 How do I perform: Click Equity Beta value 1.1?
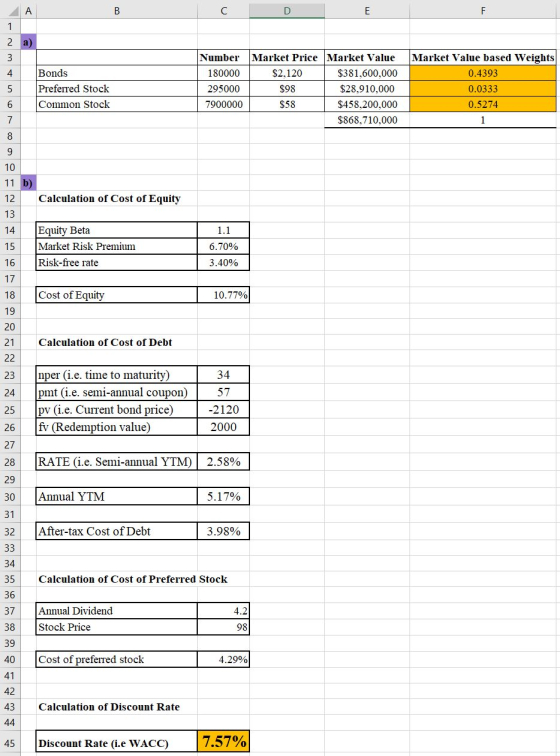click(223, 230)
